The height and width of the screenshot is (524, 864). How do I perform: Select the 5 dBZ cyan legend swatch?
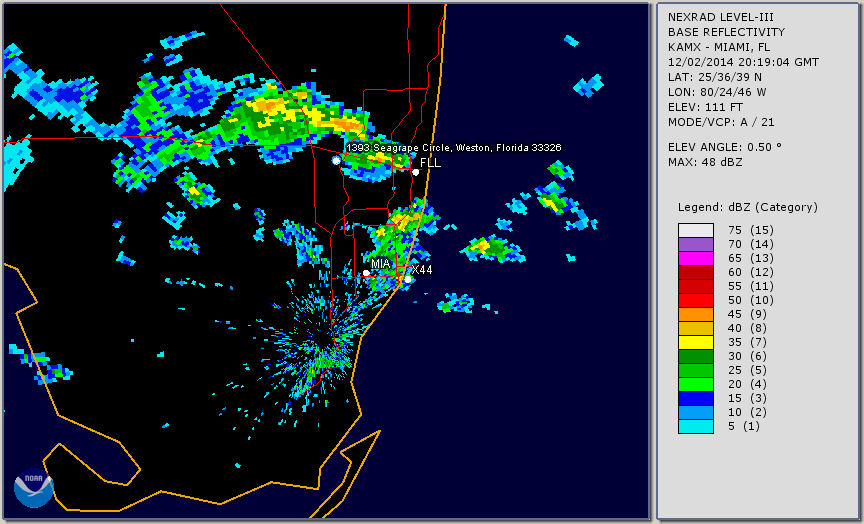[x=696, y=427]
